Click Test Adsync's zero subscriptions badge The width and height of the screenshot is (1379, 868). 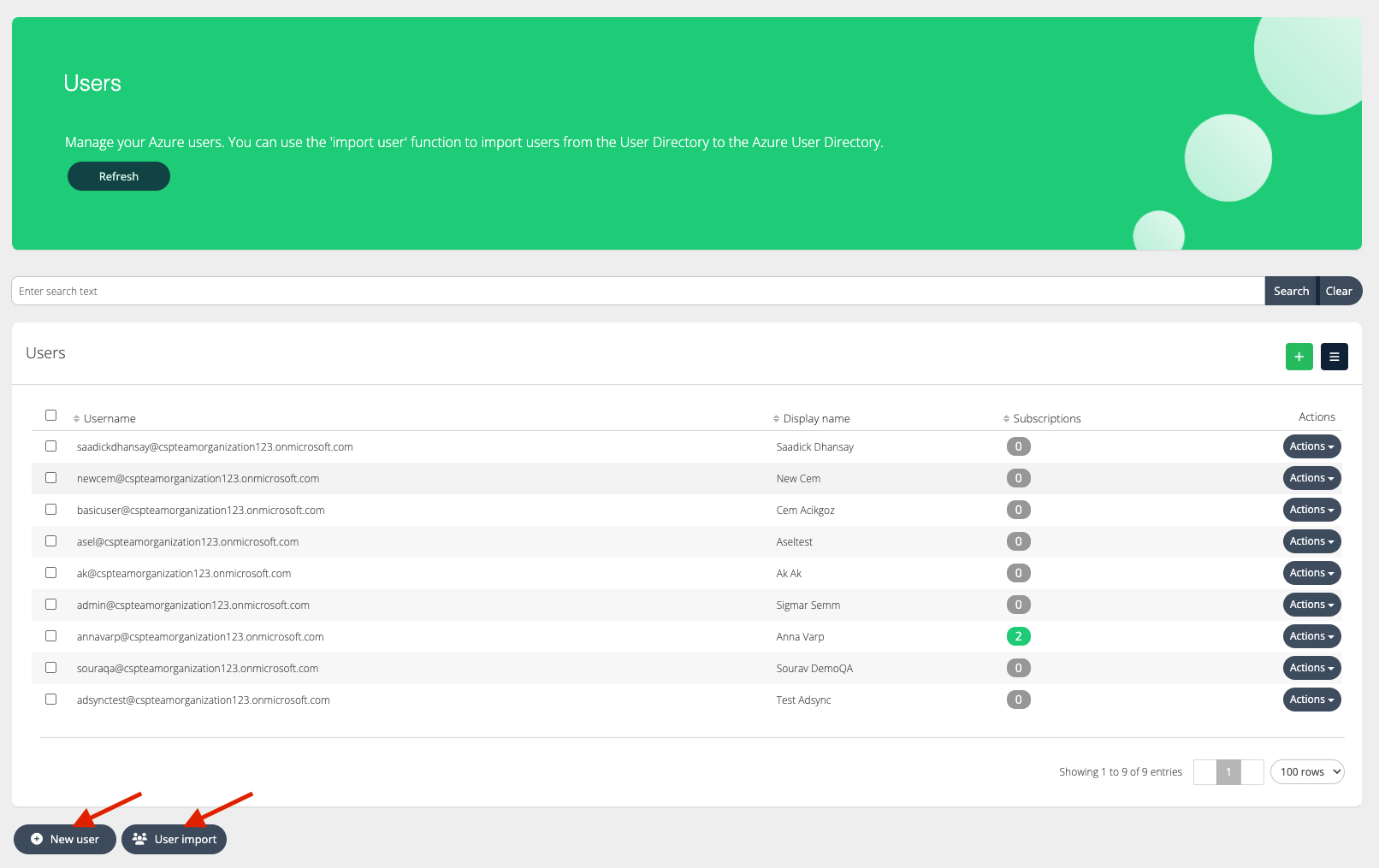point(1018,700)
